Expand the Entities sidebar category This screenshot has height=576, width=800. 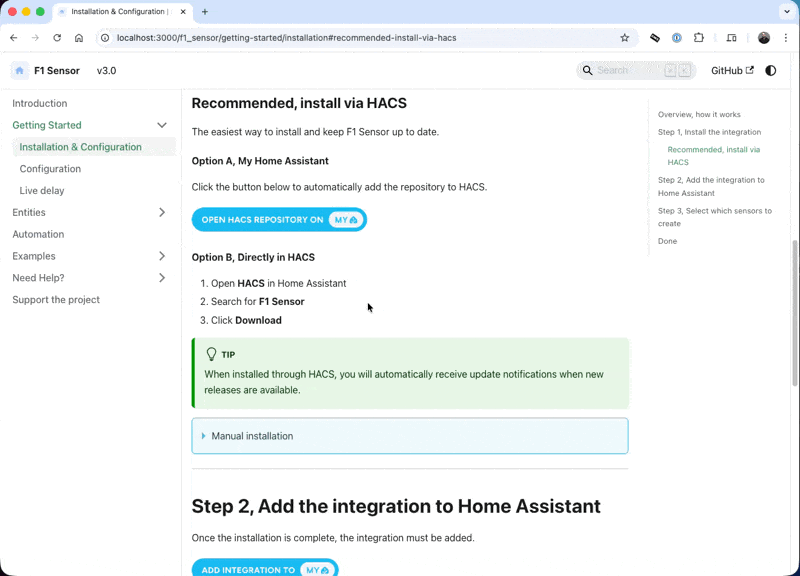162,212
